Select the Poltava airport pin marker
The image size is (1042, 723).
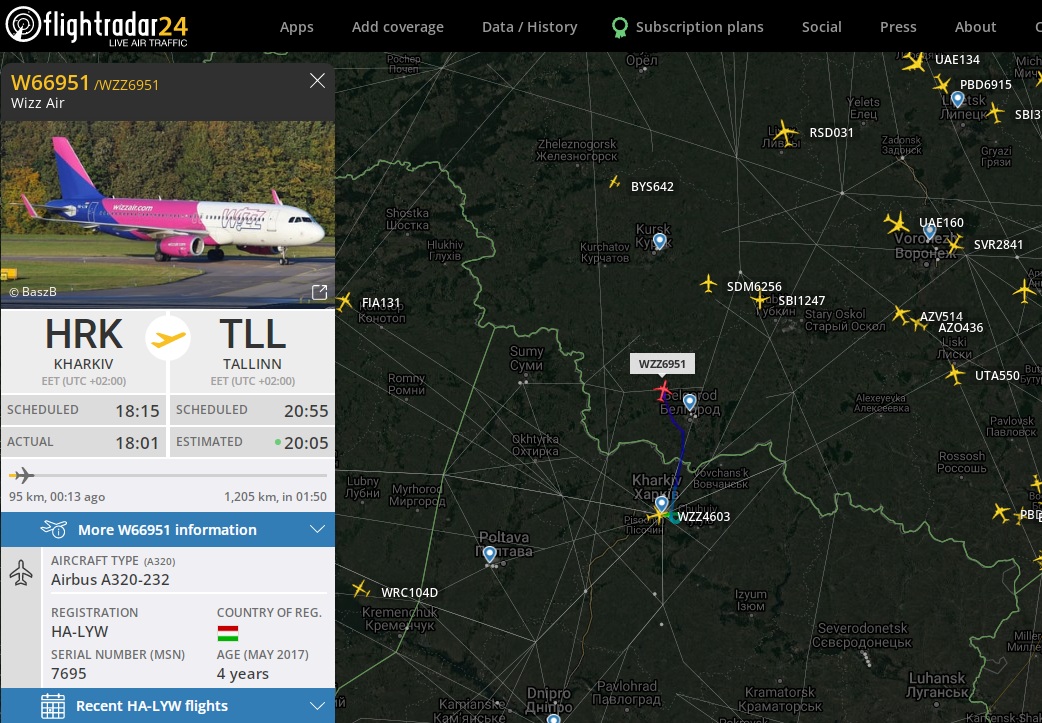pos(490,554)
